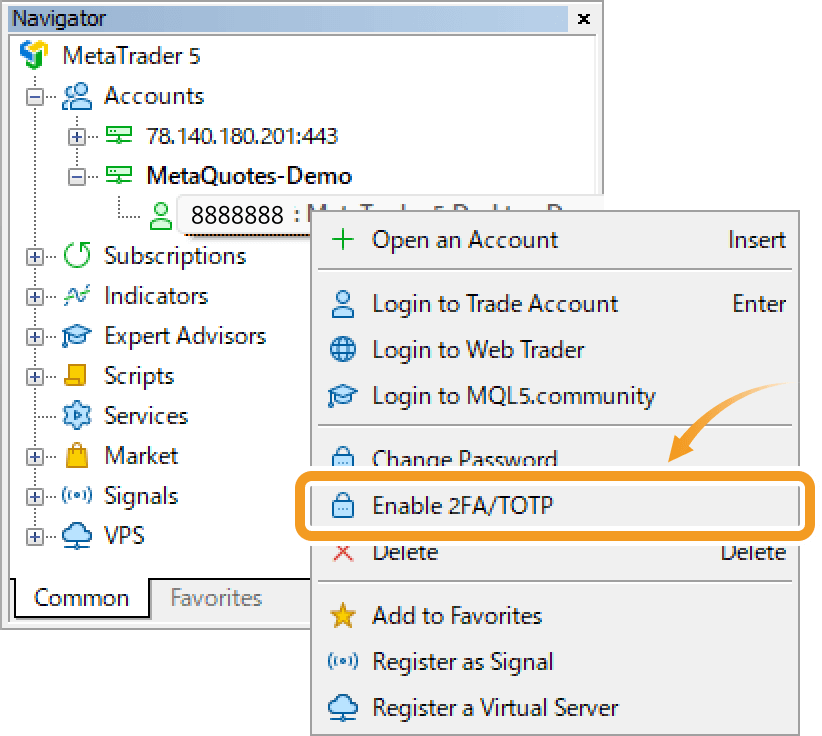Select Change Password menu item
Image resolution: width=822 pixels, height=736 pixels.
coord(555,455)
